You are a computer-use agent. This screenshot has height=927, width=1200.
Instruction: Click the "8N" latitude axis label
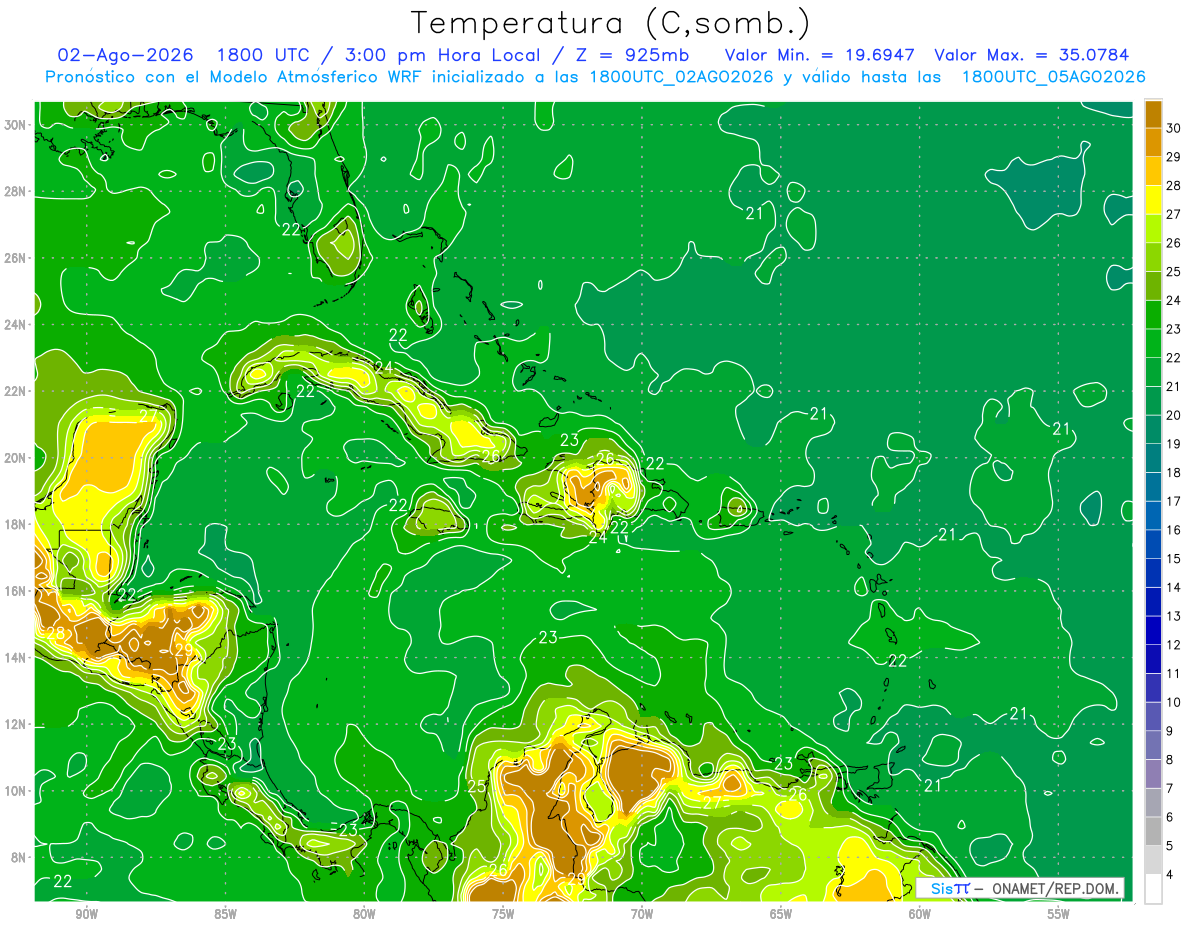pyautogui.click(x=20, y=857)
